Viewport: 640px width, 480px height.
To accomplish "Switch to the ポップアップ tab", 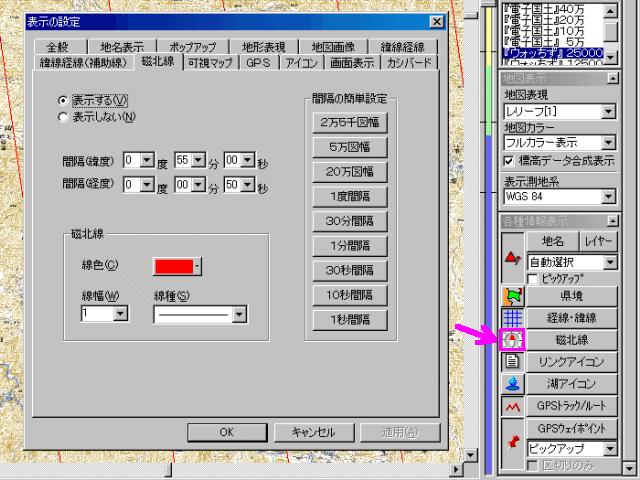I will click(x=193, y=47).
